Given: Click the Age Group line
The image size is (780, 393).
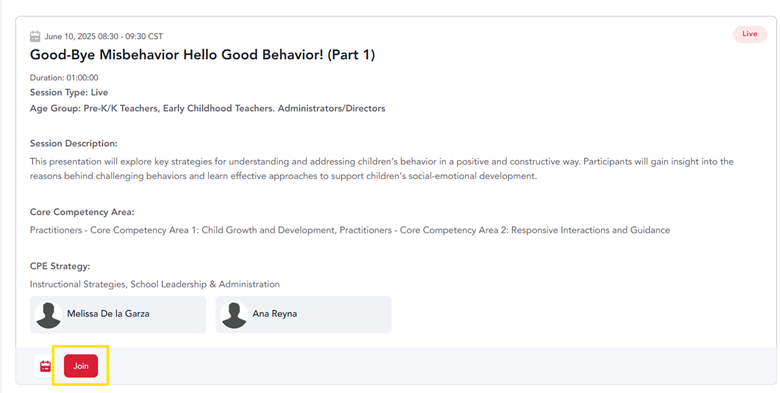Looking at the screenshot, I should click(207, 108).
